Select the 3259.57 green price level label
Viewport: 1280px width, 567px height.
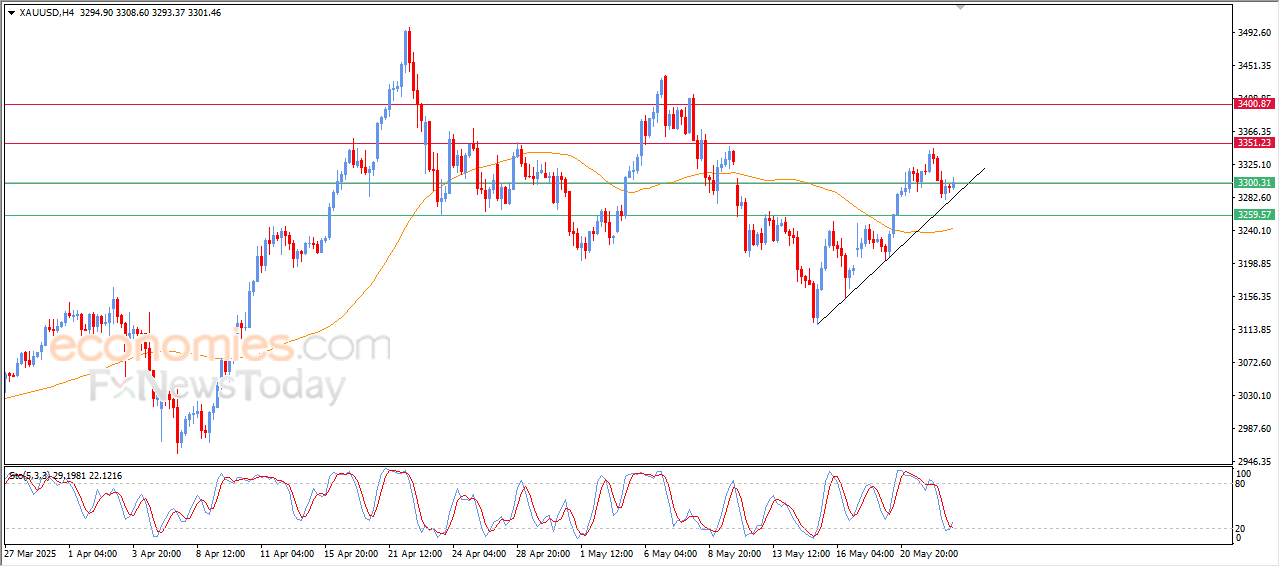tap(1254, 215)
